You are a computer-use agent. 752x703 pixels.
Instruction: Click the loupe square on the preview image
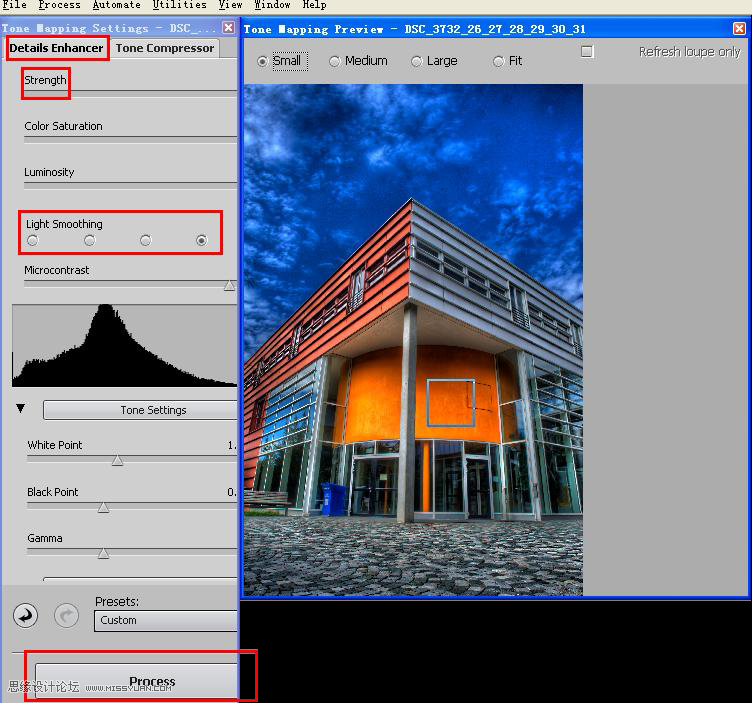pyautogui.click(x=451, y=403)
